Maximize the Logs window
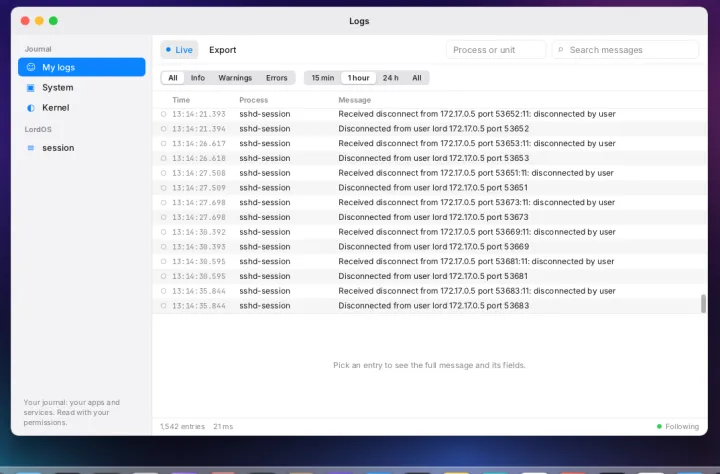 [53, 21]
